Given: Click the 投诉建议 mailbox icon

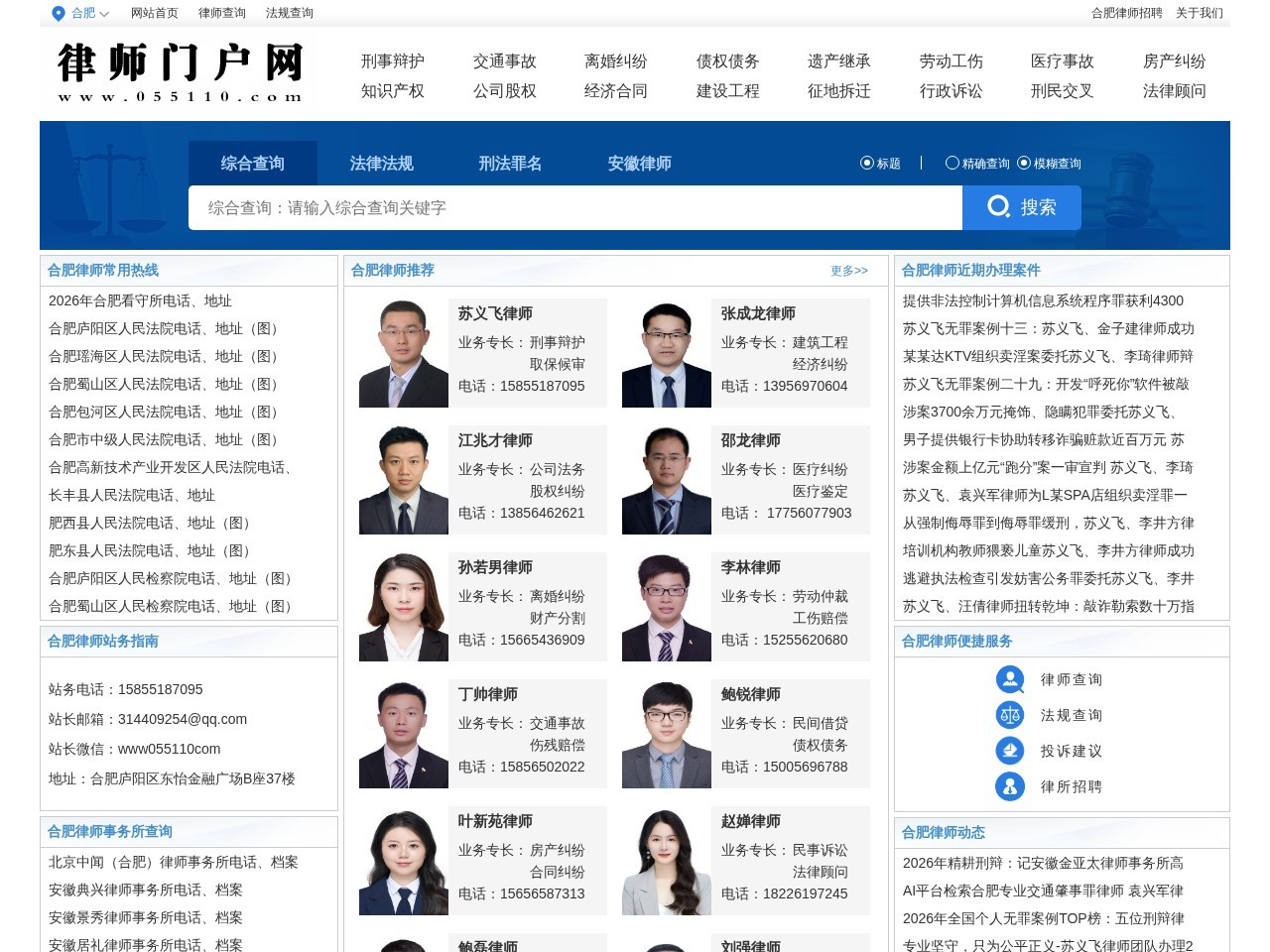Looking at the screenshot, I should coord(1010,751).
